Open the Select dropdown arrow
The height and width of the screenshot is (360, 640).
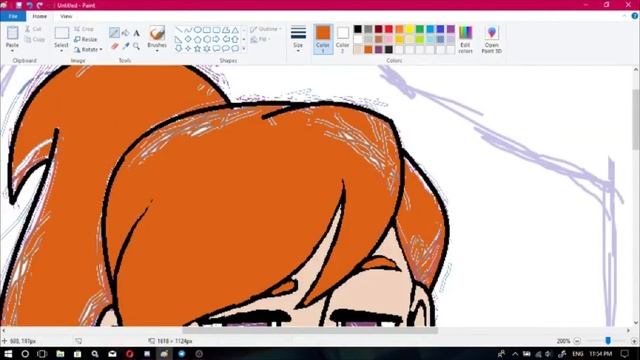[62, 51]
